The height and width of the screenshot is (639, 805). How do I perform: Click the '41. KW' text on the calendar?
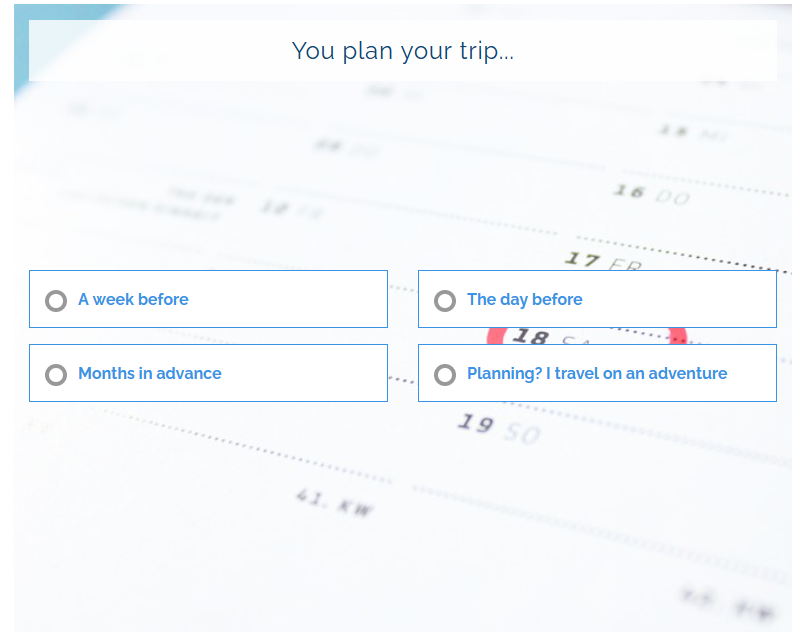pos(334,501)
